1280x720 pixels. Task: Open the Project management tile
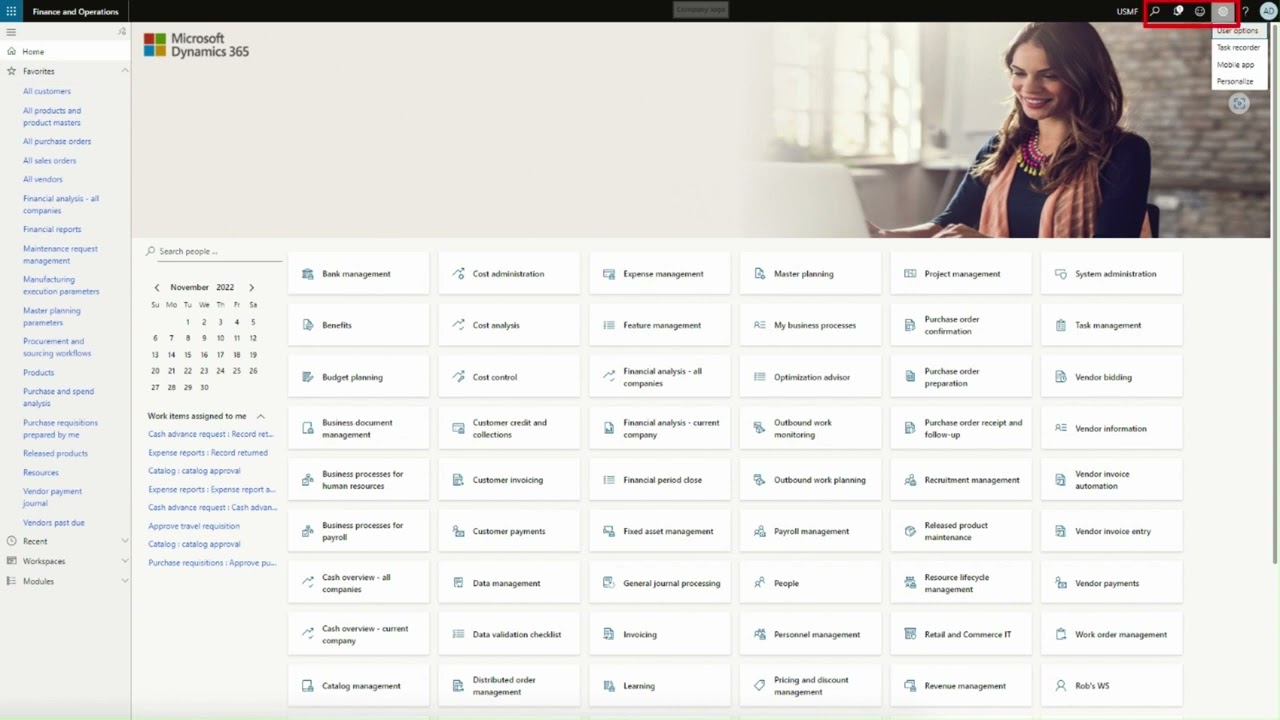point(961,274)
